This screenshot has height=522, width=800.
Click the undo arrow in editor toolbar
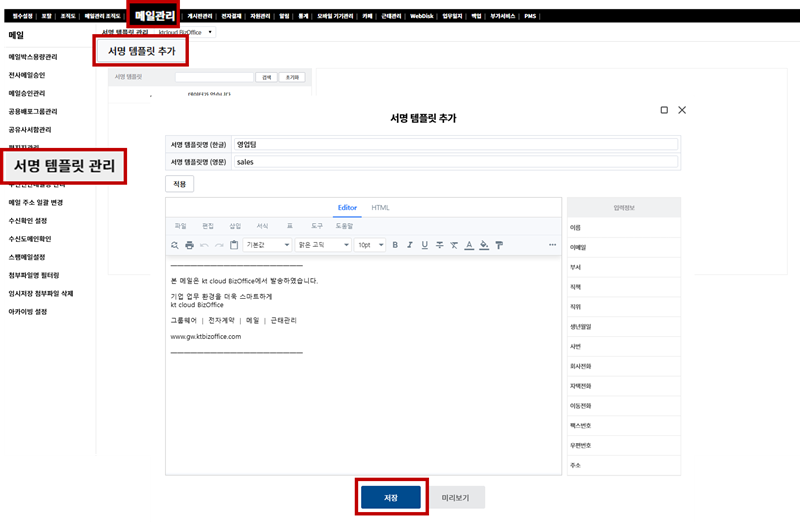[204, 245]
